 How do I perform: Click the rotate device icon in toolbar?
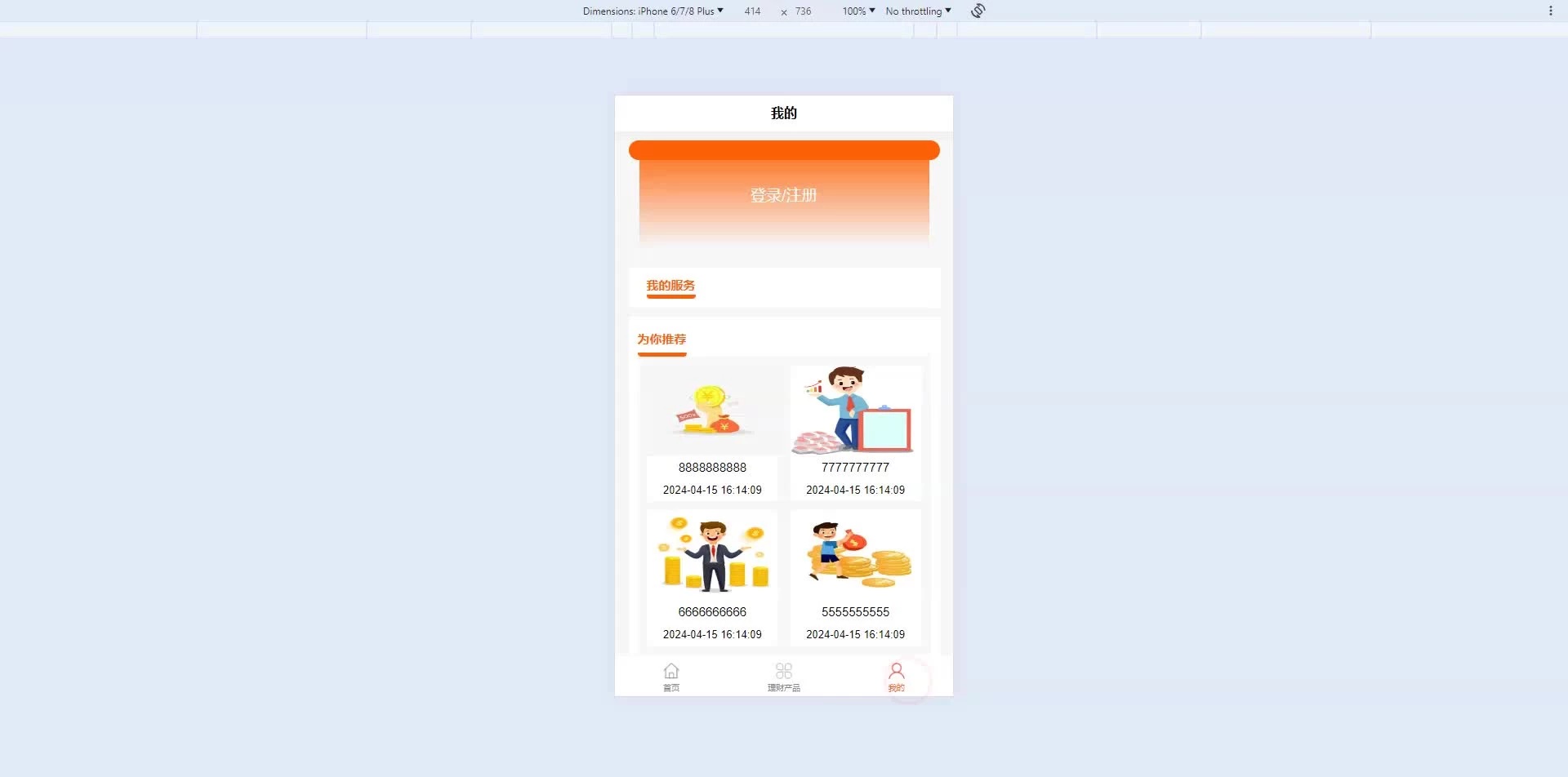pos(978,11)
